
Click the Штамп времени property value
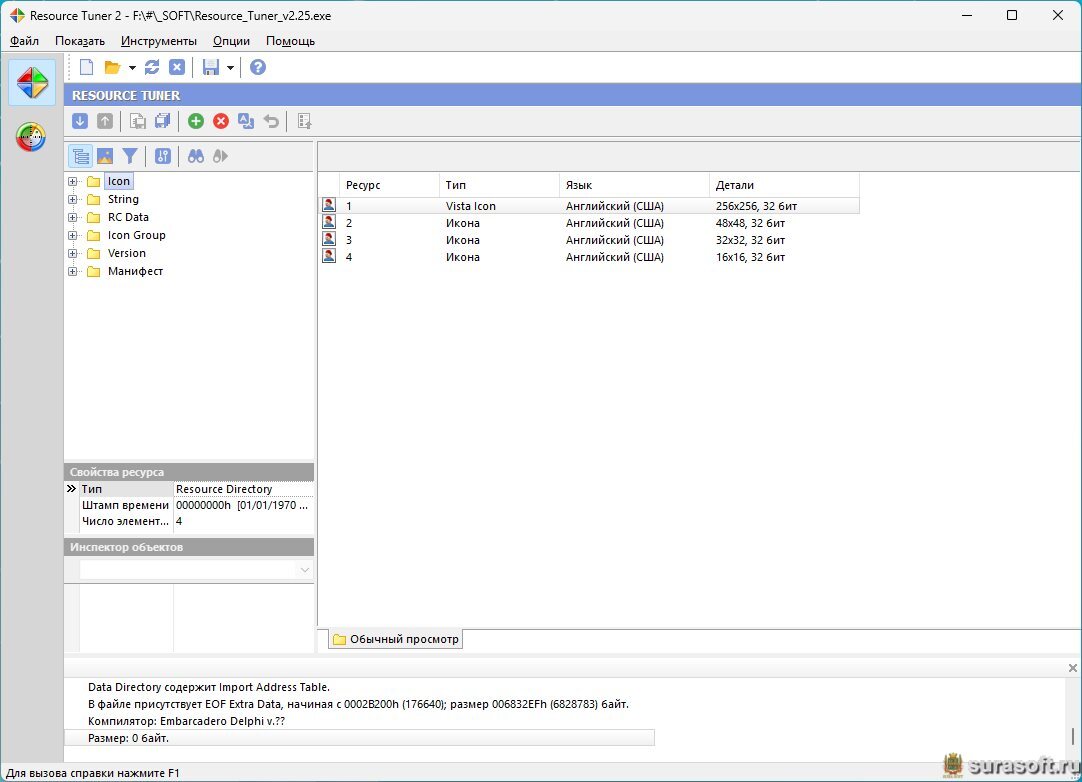point(242,505)
